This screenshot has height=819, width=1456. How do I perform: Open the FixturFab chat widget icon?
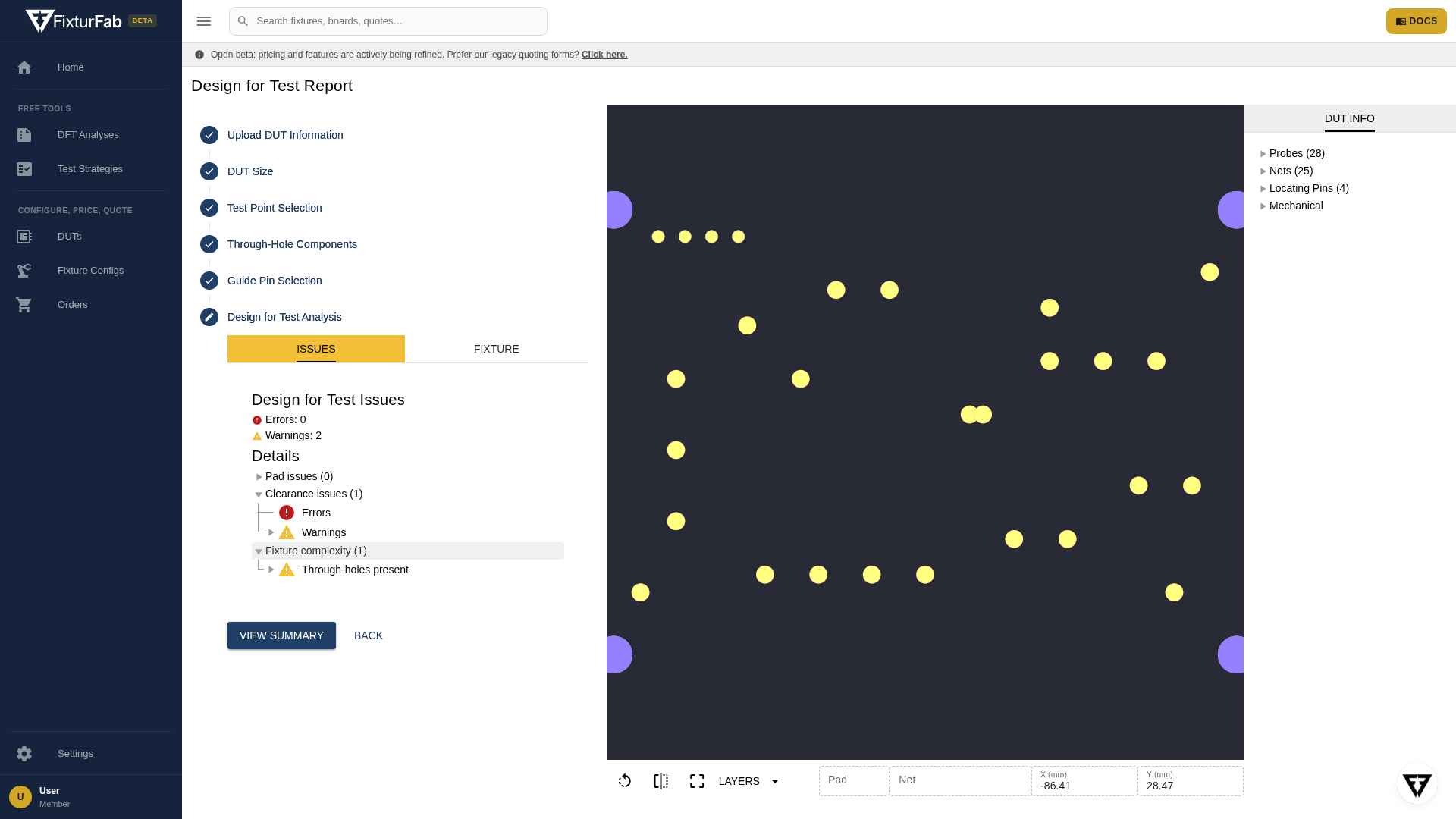point(1417,785)
